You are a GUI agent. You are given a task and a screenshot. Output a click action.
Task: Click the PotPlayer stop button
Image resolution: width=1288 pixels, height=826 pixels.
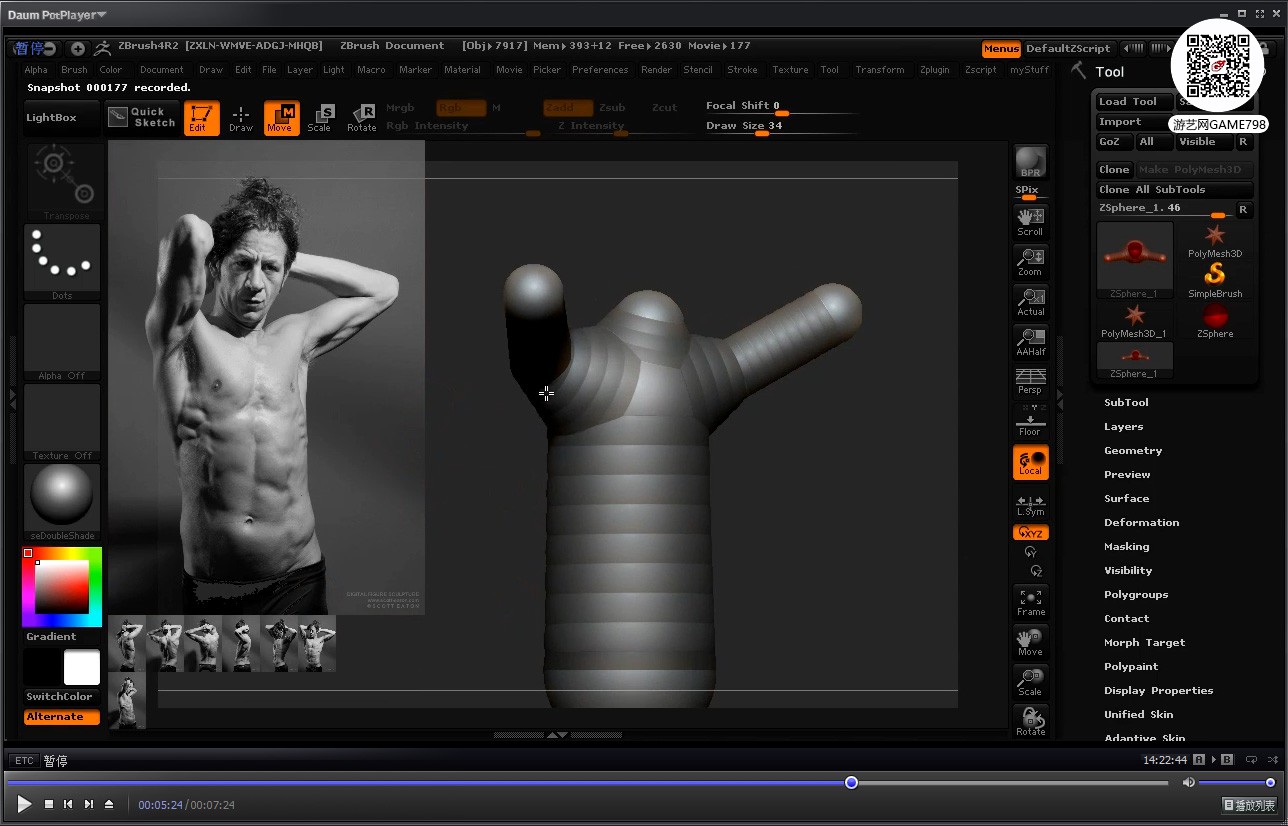click(48, 804)
